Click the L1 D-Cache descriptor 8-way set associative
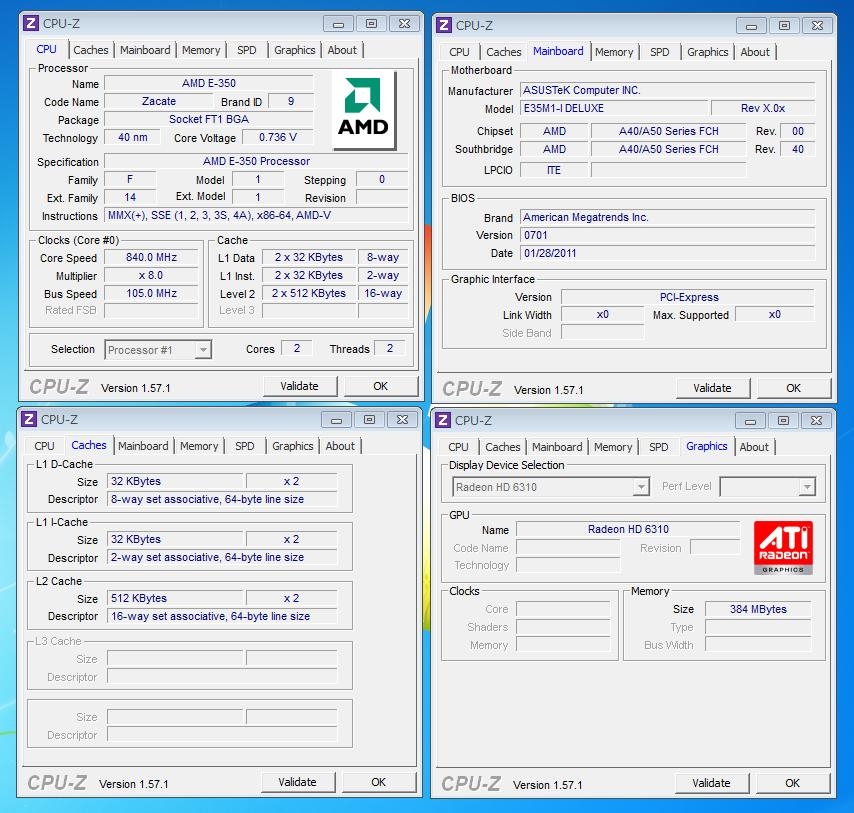 [222, 499]
